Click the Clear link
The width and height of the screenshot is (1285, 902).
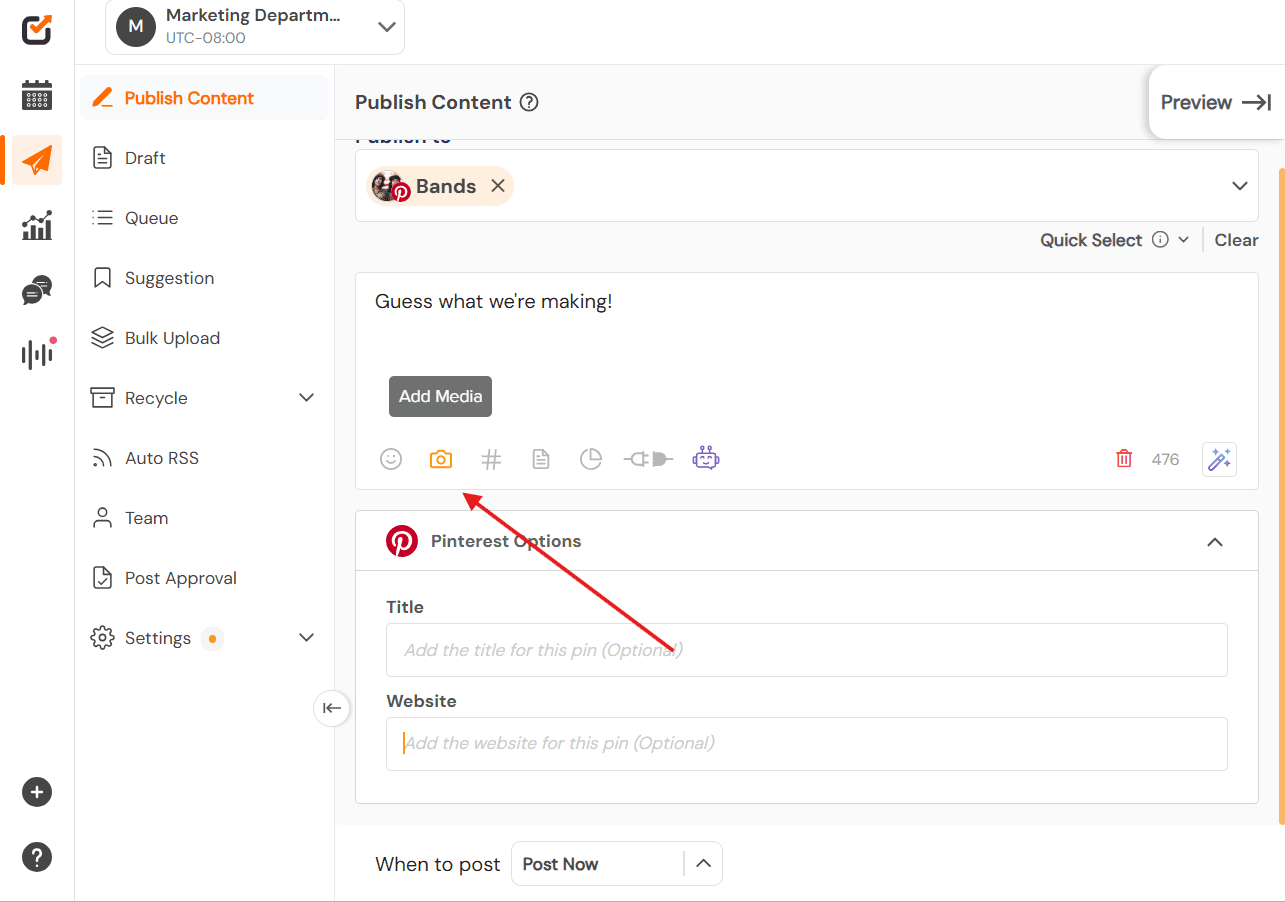tap(1236, 240)
